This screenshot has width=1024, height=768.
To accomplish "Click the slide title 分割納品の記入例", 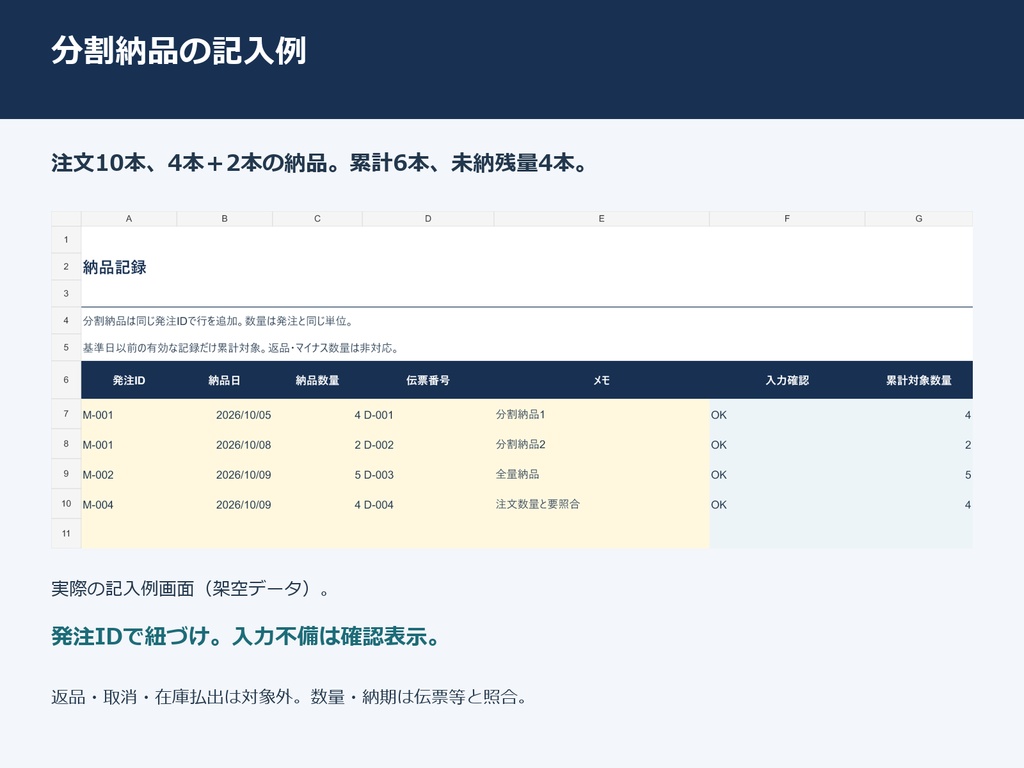I will tap(179, 50).
